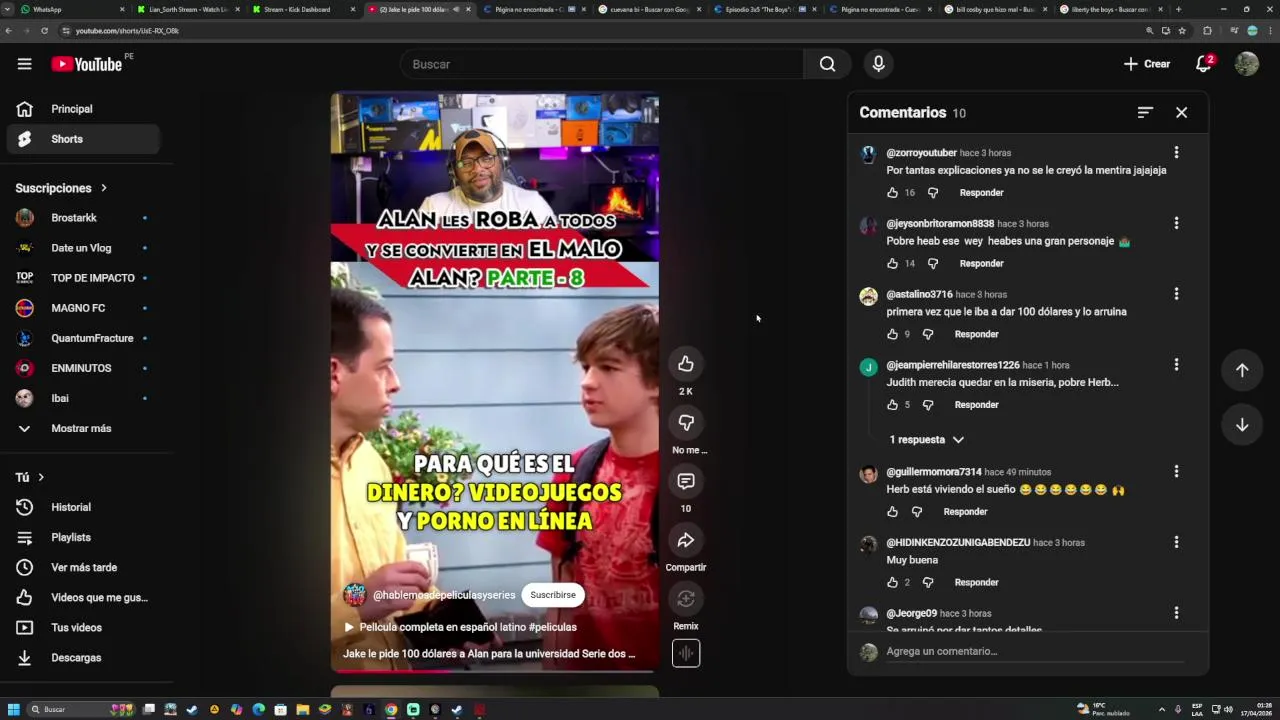
Task: Dislike the Short with thumbs down
Action: [x=686, y=423]
